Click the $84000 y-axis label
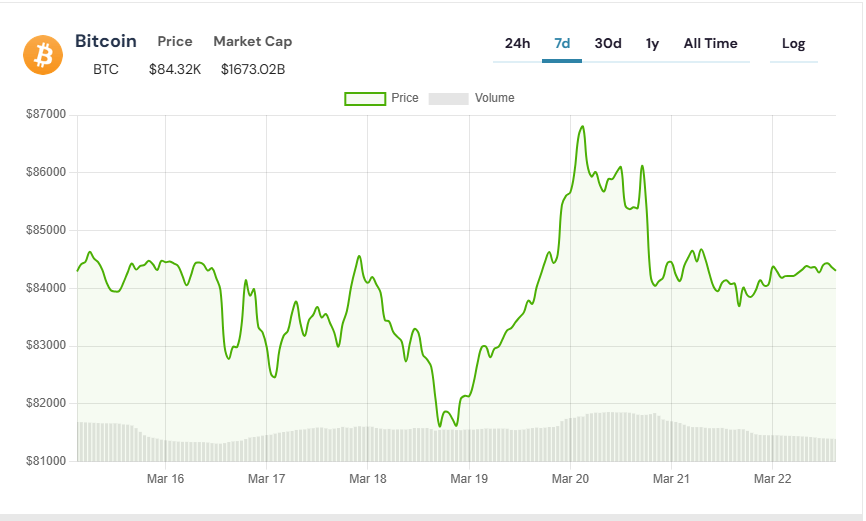Viewport: 866px width, 521px height. 46,288
